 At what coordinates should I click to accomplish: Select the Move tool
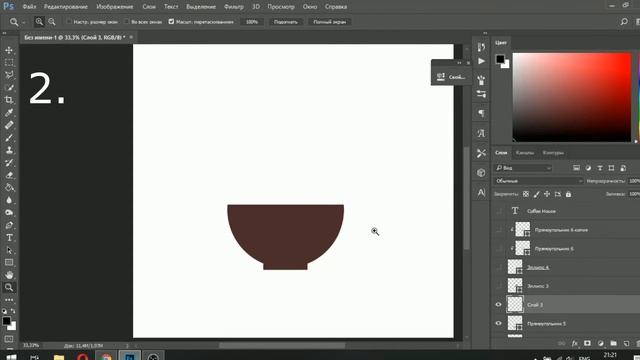click(x=9, y=50)
